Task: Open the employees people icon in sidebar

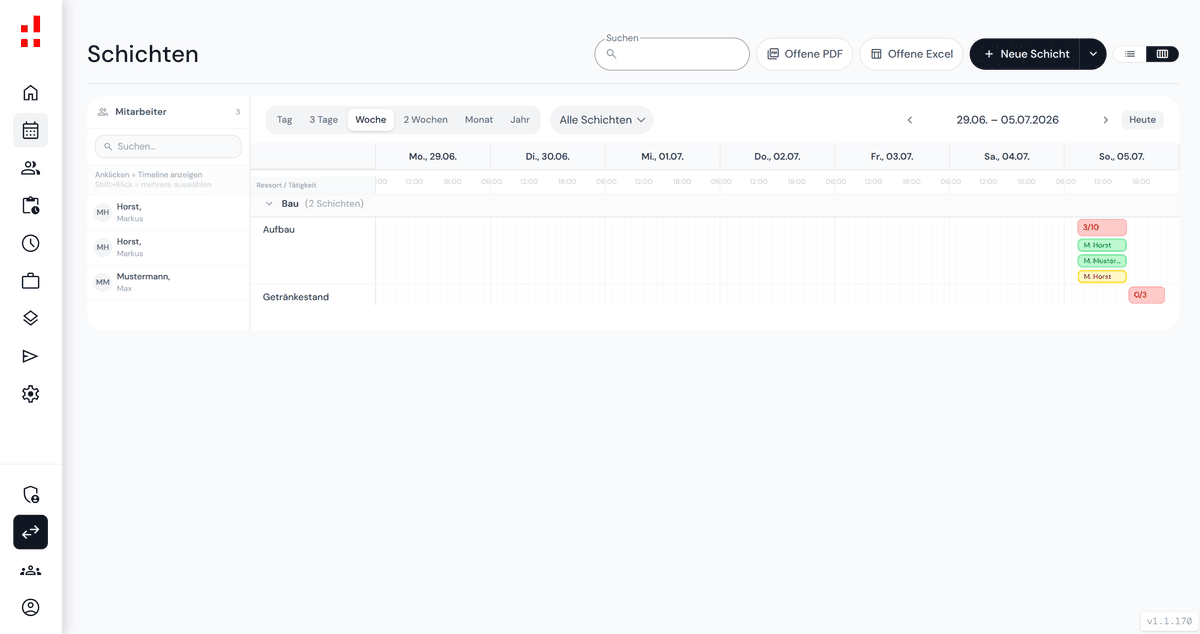Action: tap(30, 168)
